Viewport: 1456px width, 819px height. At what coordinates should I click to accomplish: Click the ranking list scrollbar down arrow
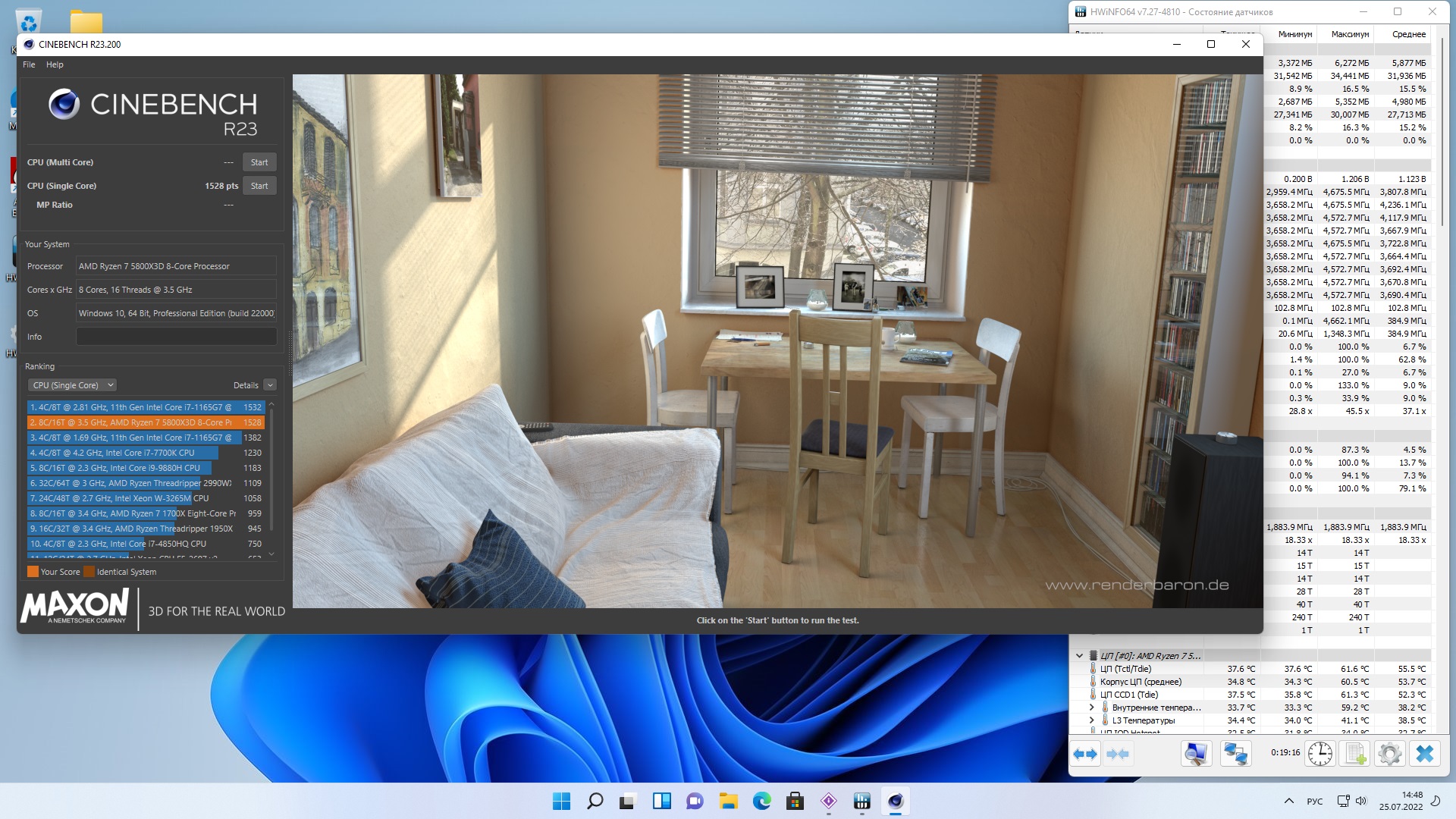tap(271, 554)
